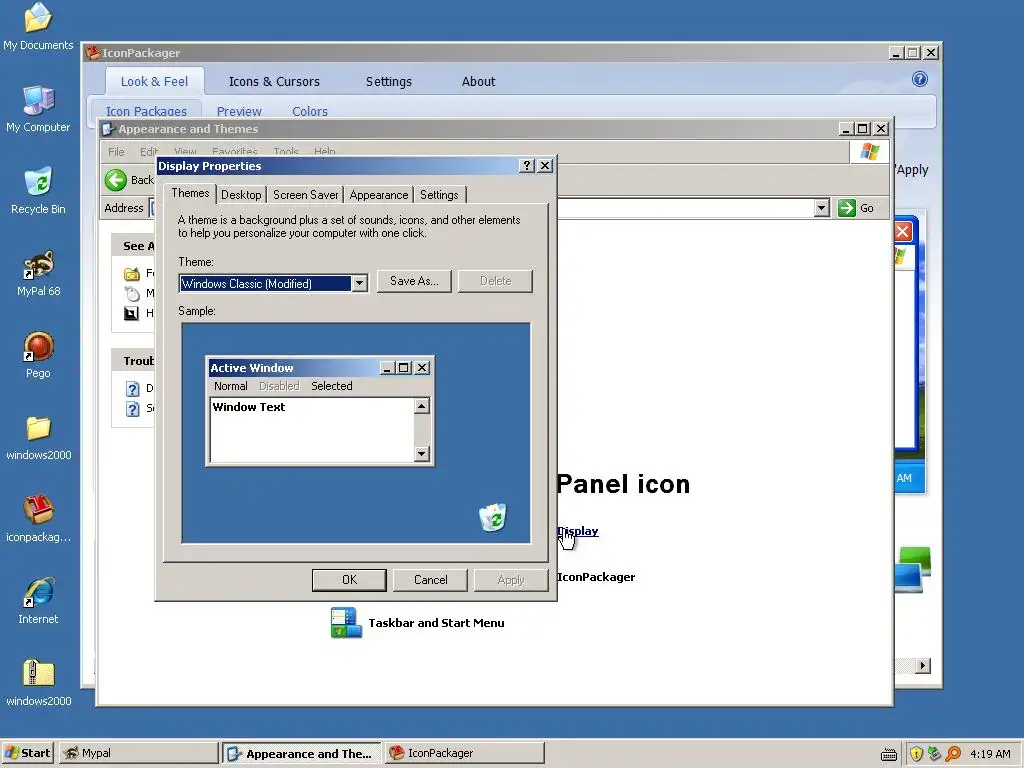1024x768 pixels.
Task: Open the Recycle Bin desktop icon
Action: [38, 182]
